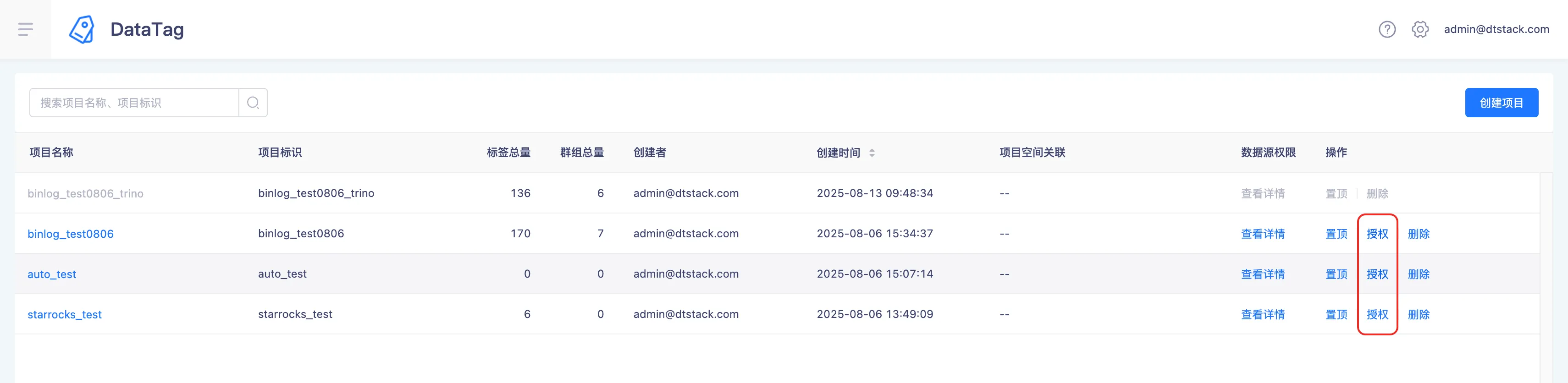Click the 创建时间 column header
Screen dimensions: 1568x383
(x=838, y=153)
